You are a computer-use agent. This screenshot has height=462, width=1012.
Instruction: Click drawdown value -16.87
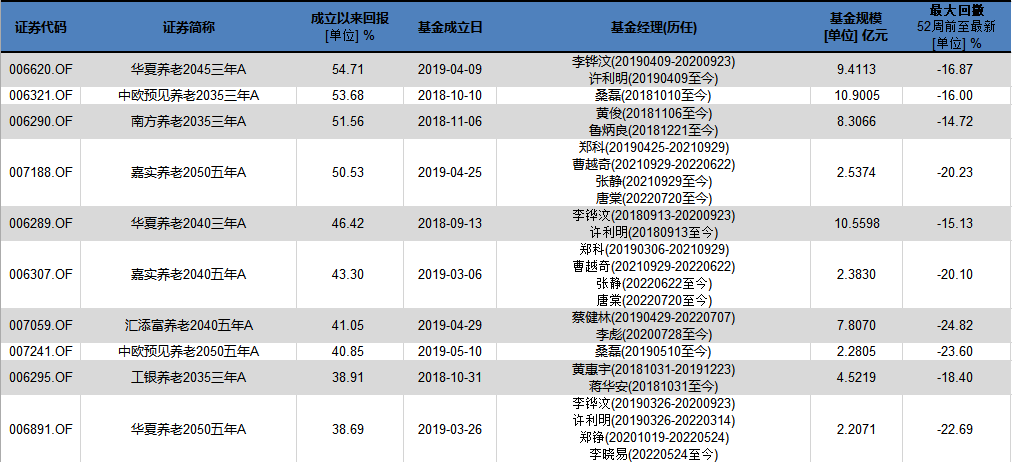(x=955, y=70)
